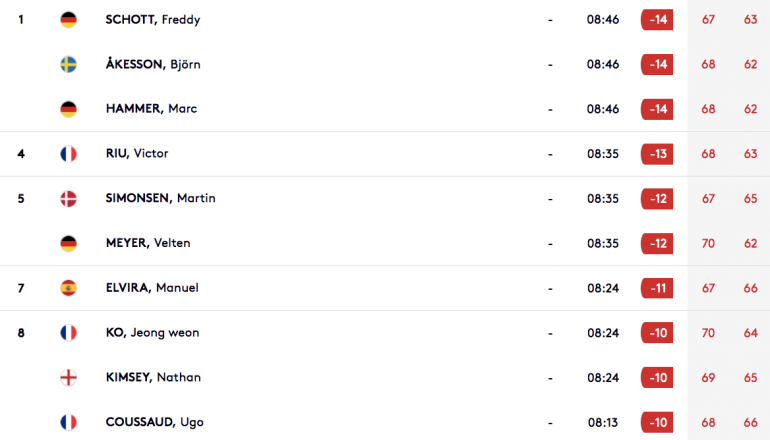
Task: Click the German flag beside Marc Hammer
Action: click(68, 109)
